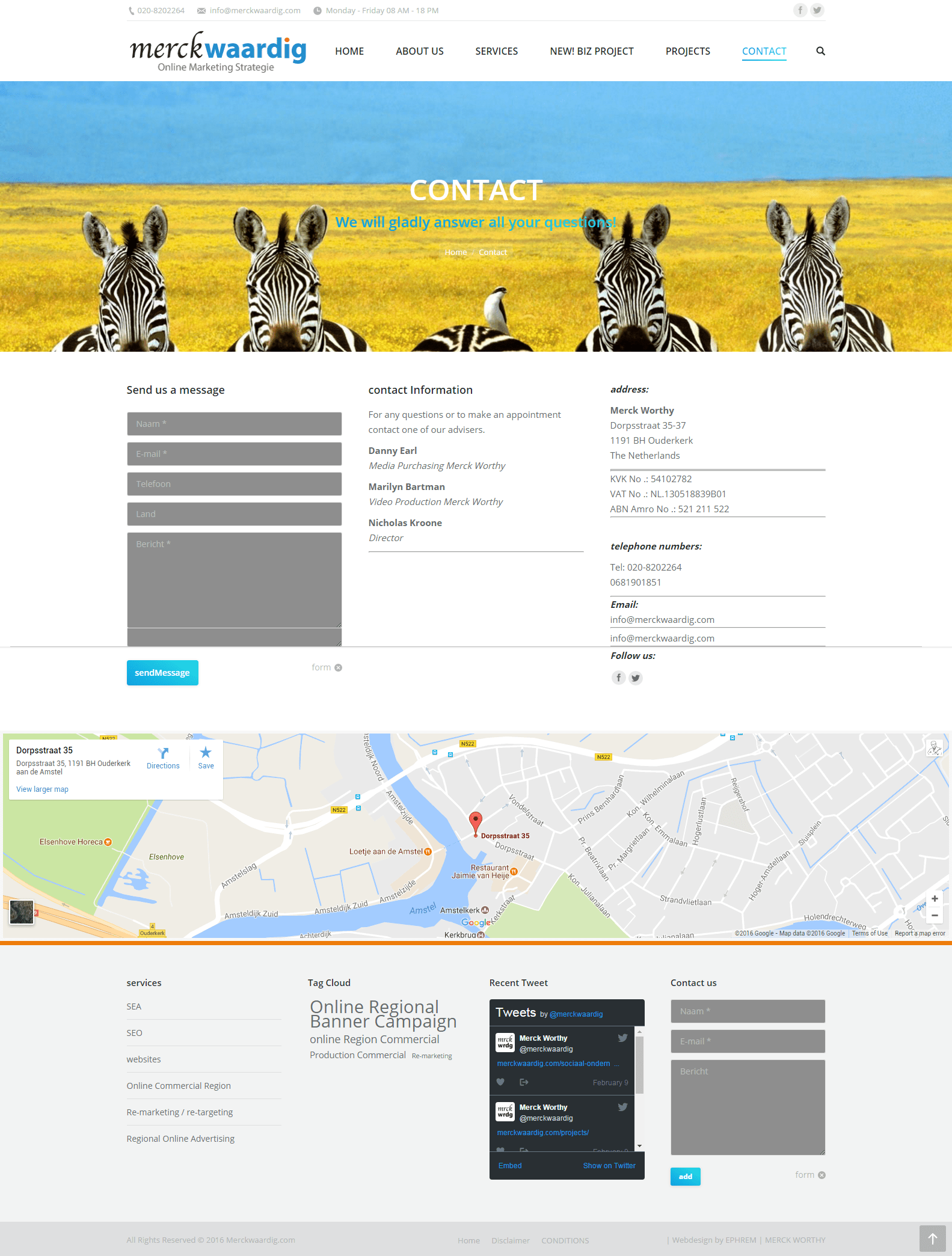Open Facebook icon under Follow us
This screenshot has height=1256, width=952.
(x=618, y=678)
